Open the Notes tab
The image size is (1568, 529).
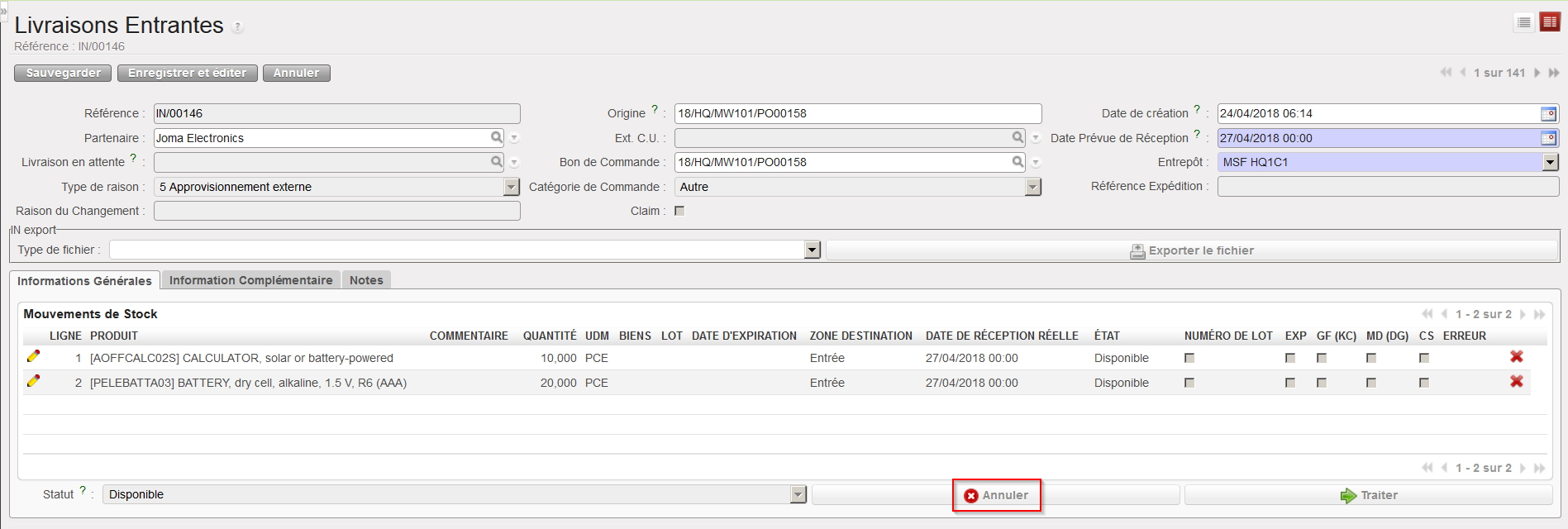tap(365, 280)
